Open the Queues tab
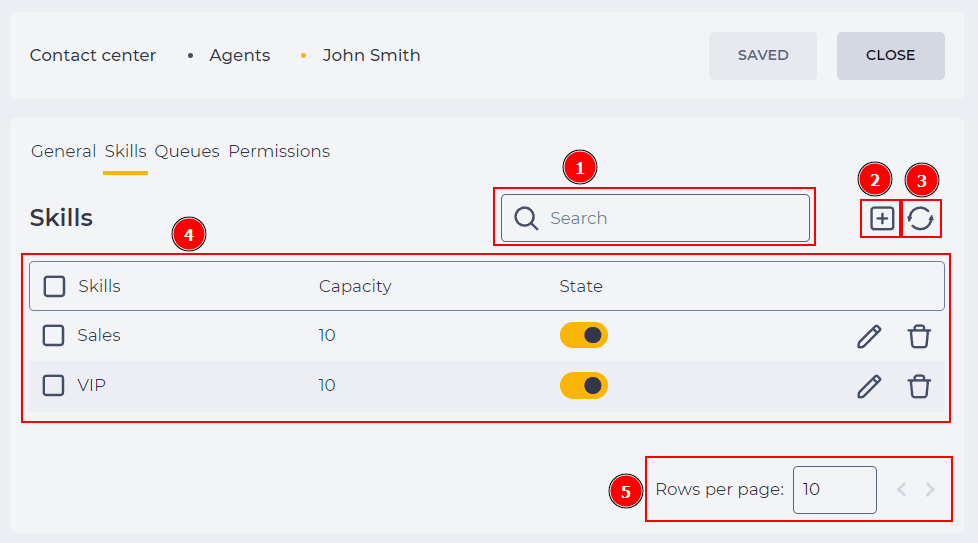Screen dimensions: 978x543 pyautogui.click(x=187, y=151)
